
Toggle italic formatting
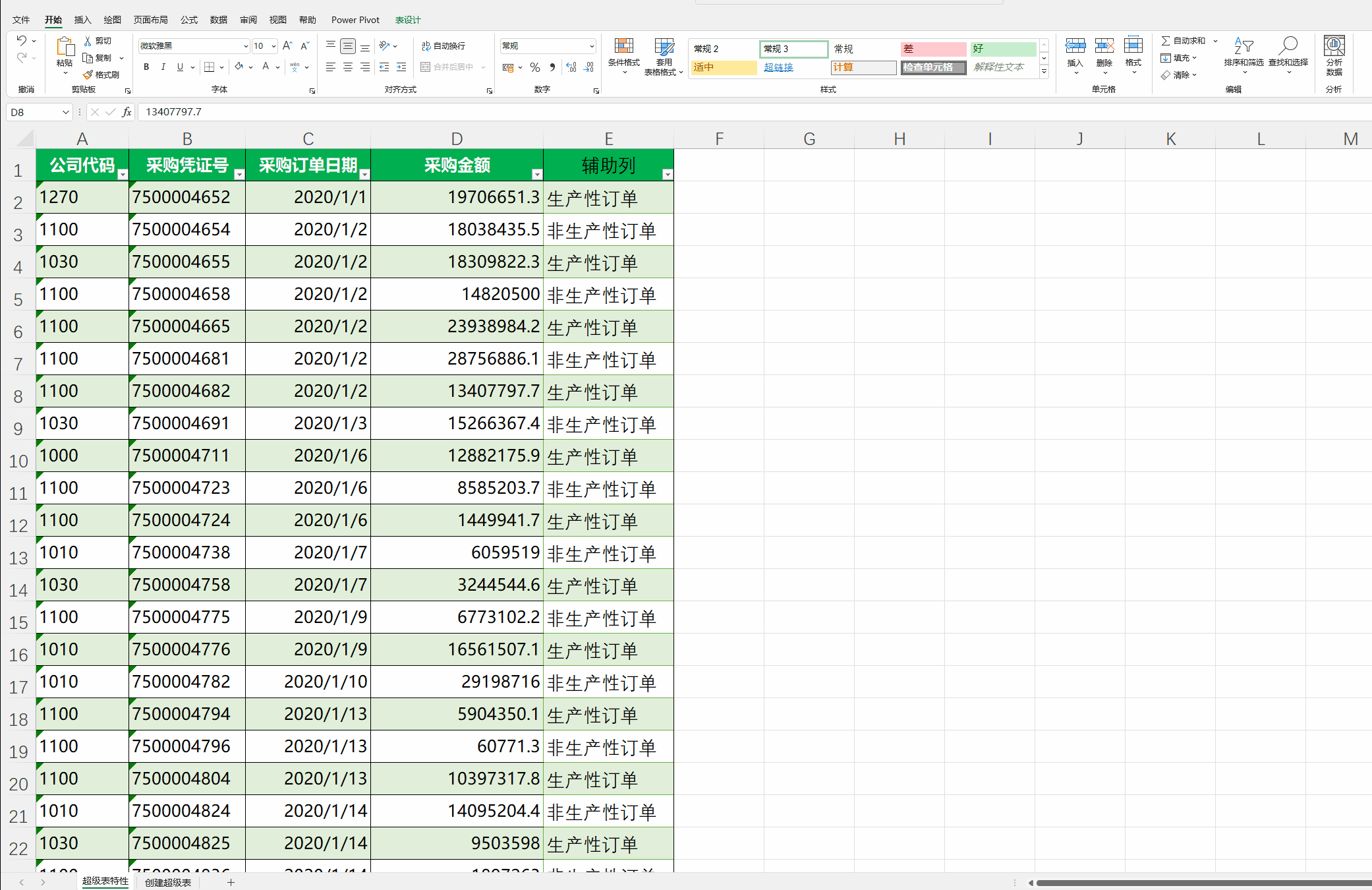[163, 67]
